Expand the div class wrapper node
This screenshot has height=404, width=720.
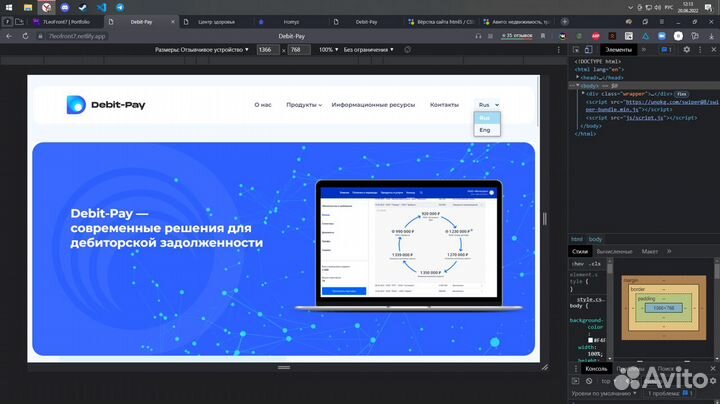click(583, 93)
